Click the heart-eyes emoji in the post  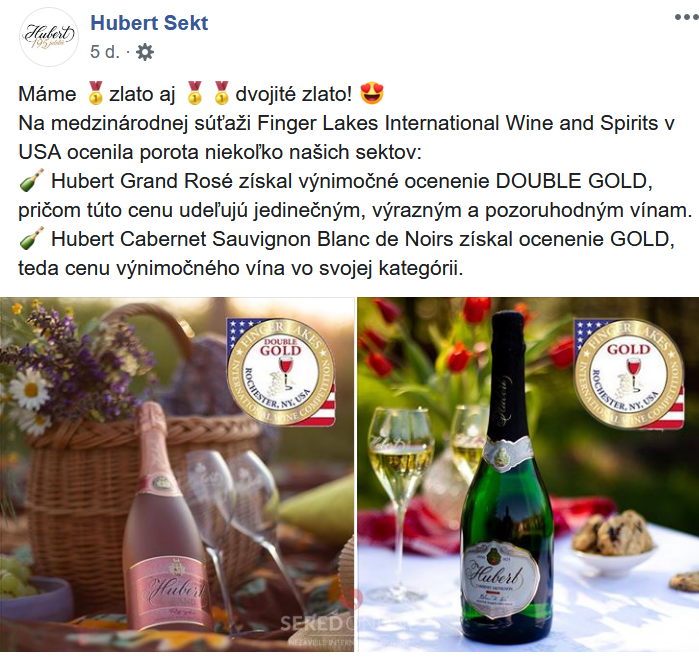click(x=372, y=94)
